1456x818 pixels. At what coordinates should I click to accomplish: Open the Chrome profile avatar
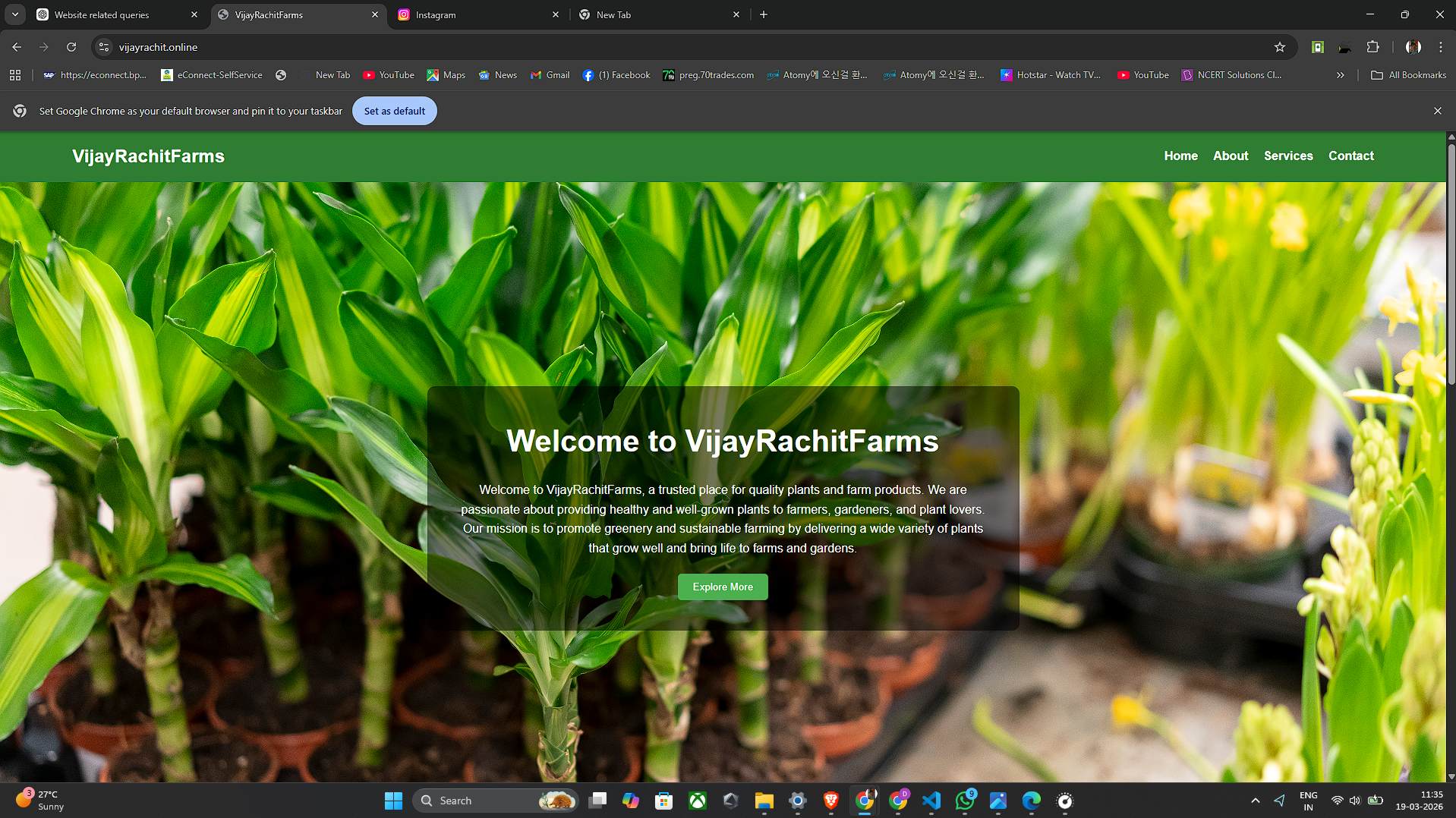(1413, 47)
